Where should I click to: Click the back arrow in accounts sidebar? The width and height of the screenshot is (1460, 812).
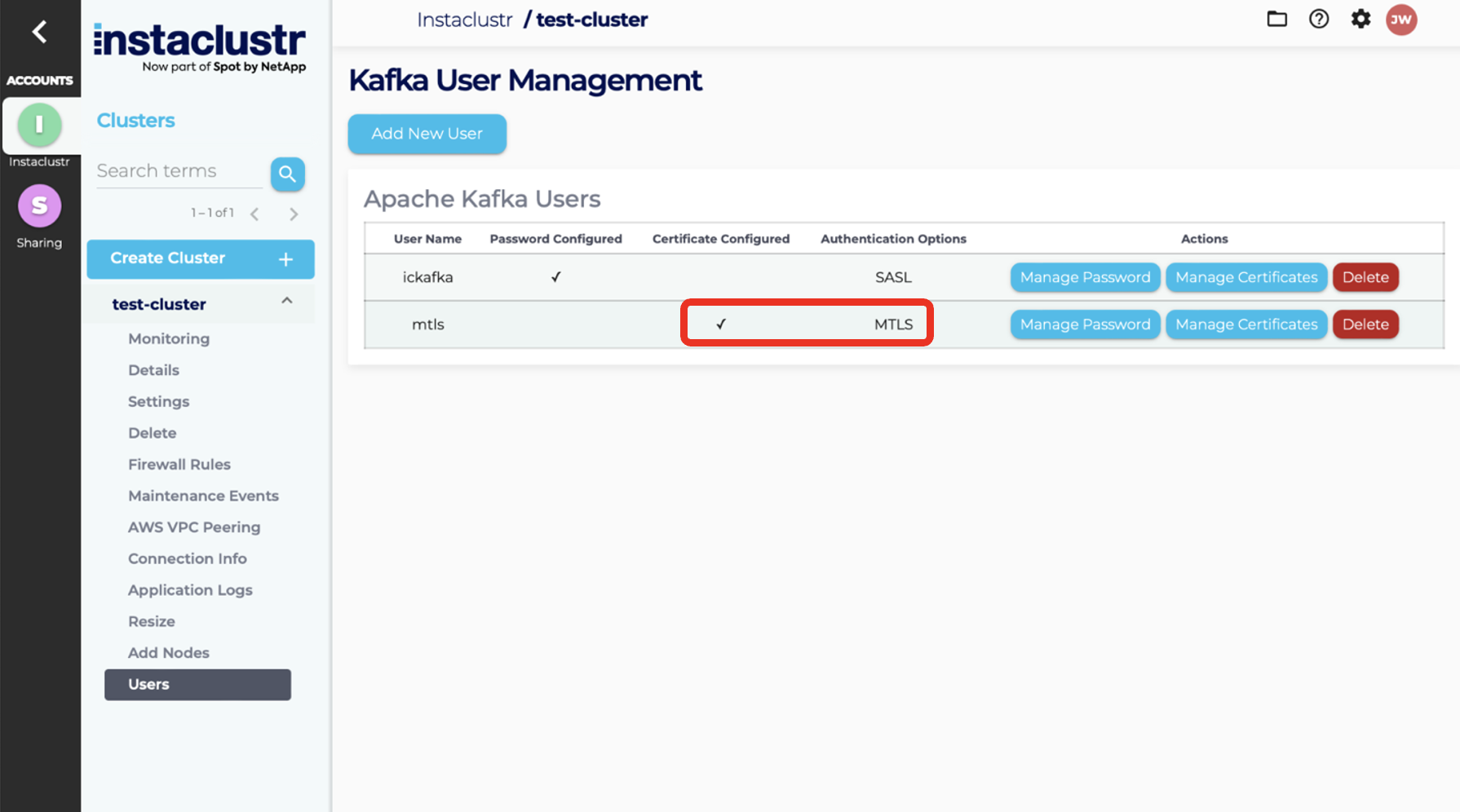tap(39, 32)
